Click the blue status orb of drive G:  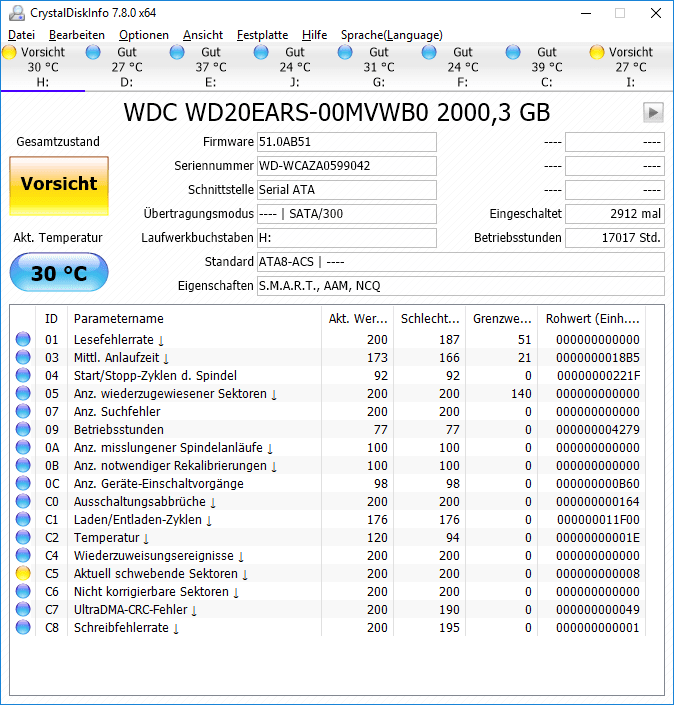345,52
